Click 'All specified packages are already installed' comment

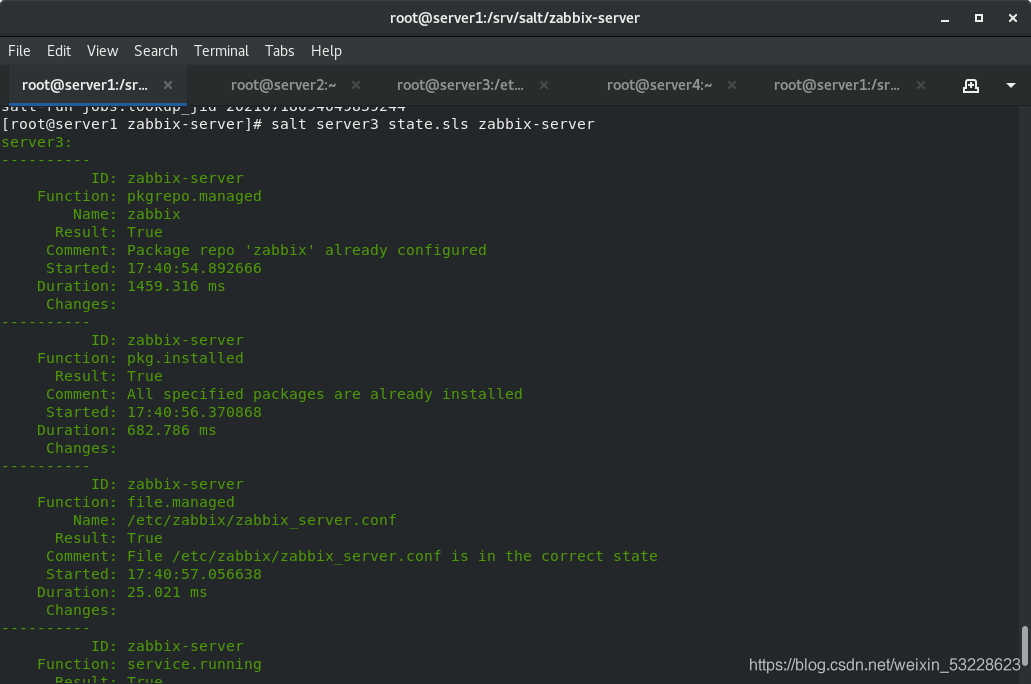[x=325, y=394]
